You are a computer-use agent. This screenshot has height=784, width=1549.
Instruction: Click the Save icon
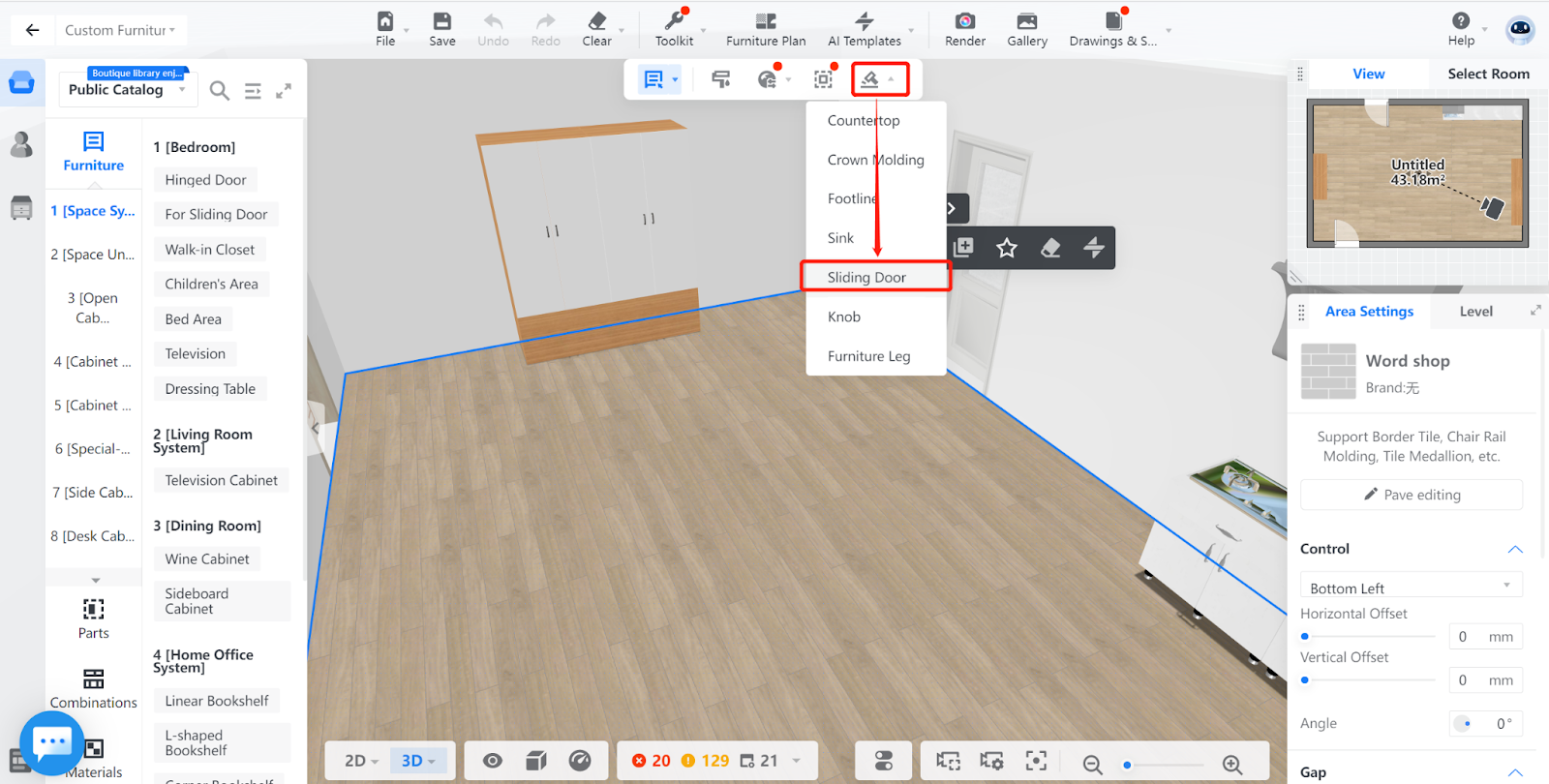(442, 22)
